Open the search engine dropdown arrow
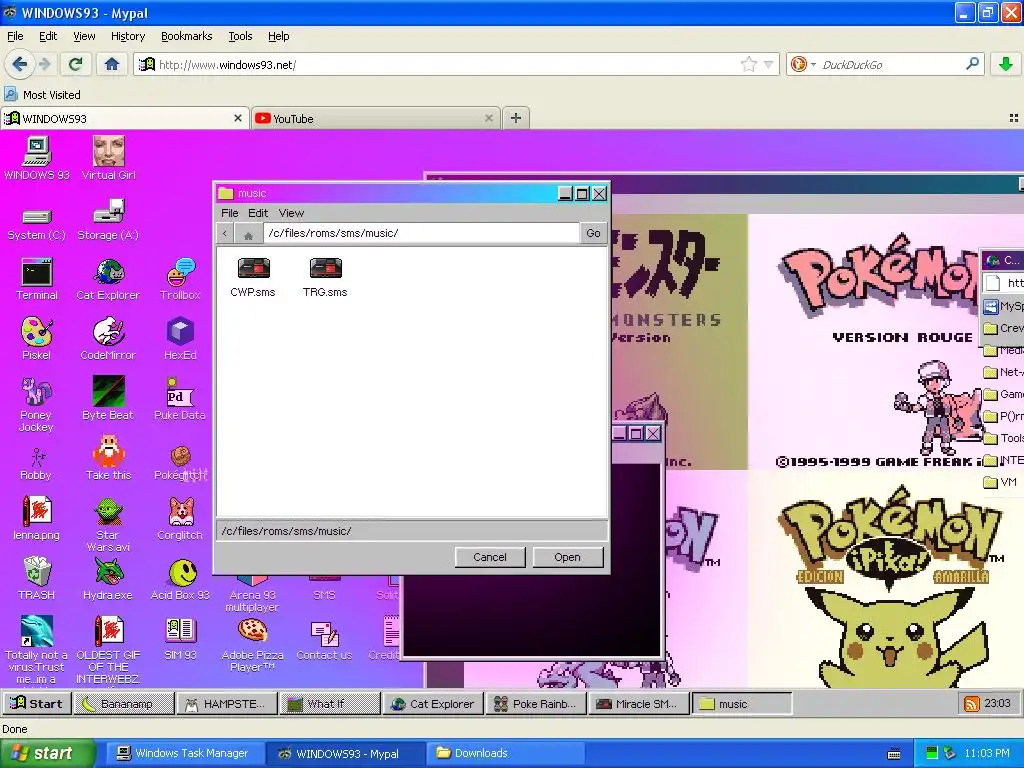This screenshot has height=768, width=1024. pyautogui.click(x=813, y=65)
